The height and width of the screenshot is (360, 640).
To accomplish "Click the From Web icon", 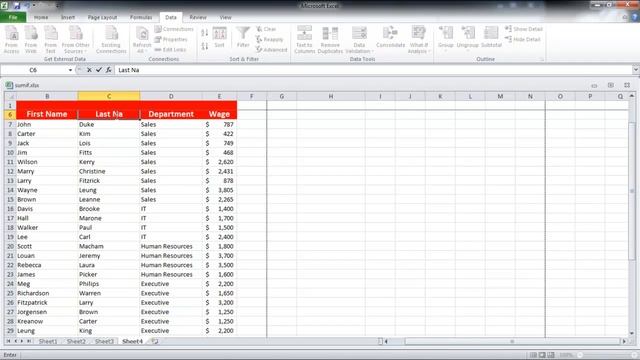I will tap(31, 39).
